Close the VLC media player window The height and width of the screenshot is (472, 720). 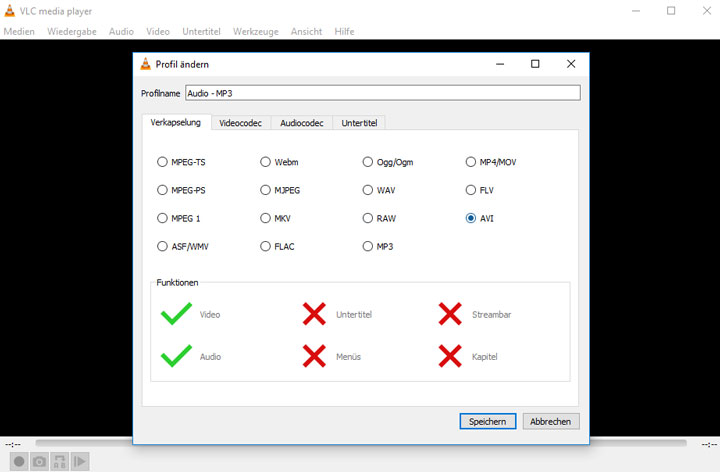(x=707, y=11)
